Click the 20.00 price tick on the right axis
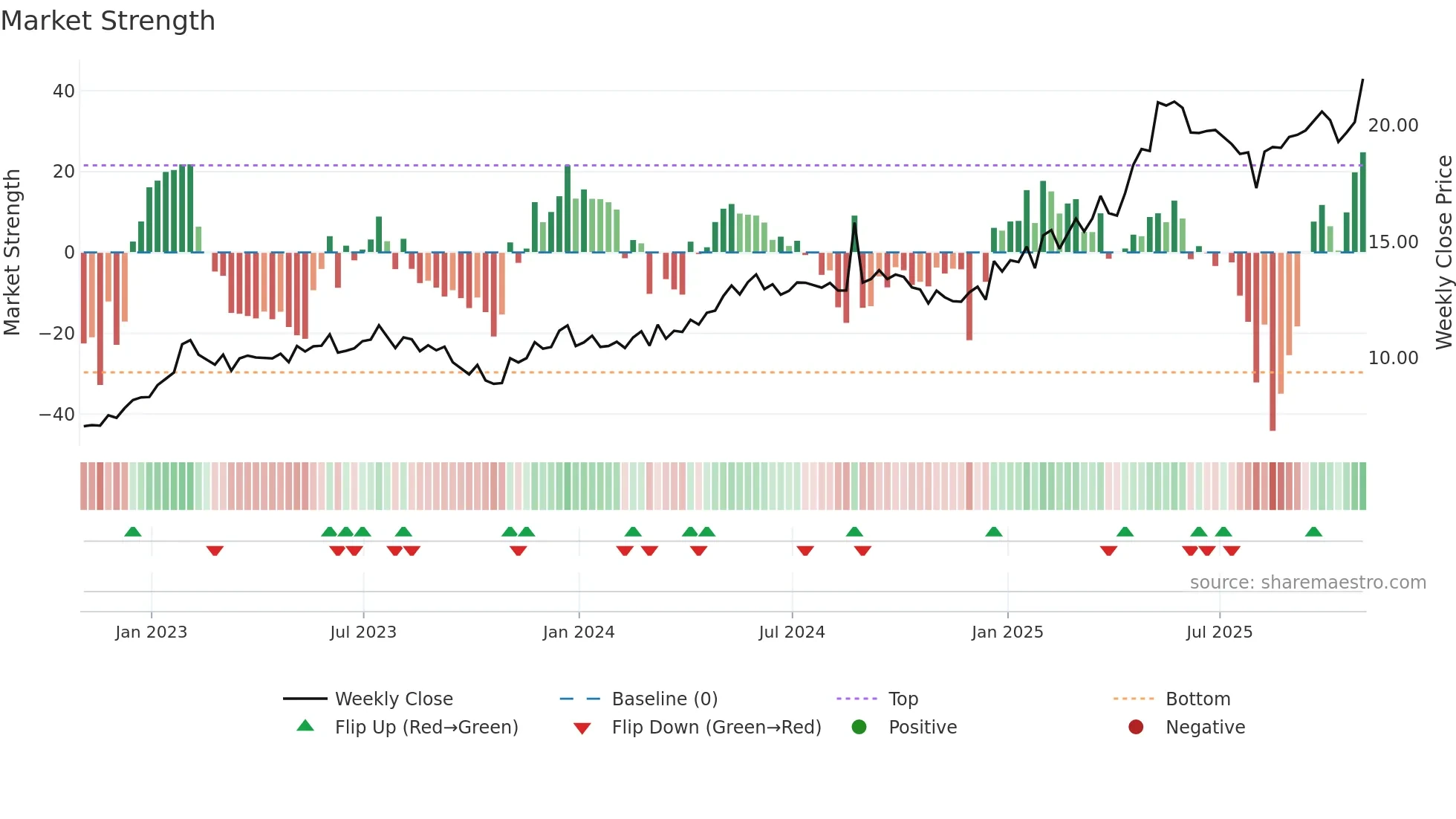Image resolution: width=1456 pixels, height=819 pixels. (x=1394, y=126)
